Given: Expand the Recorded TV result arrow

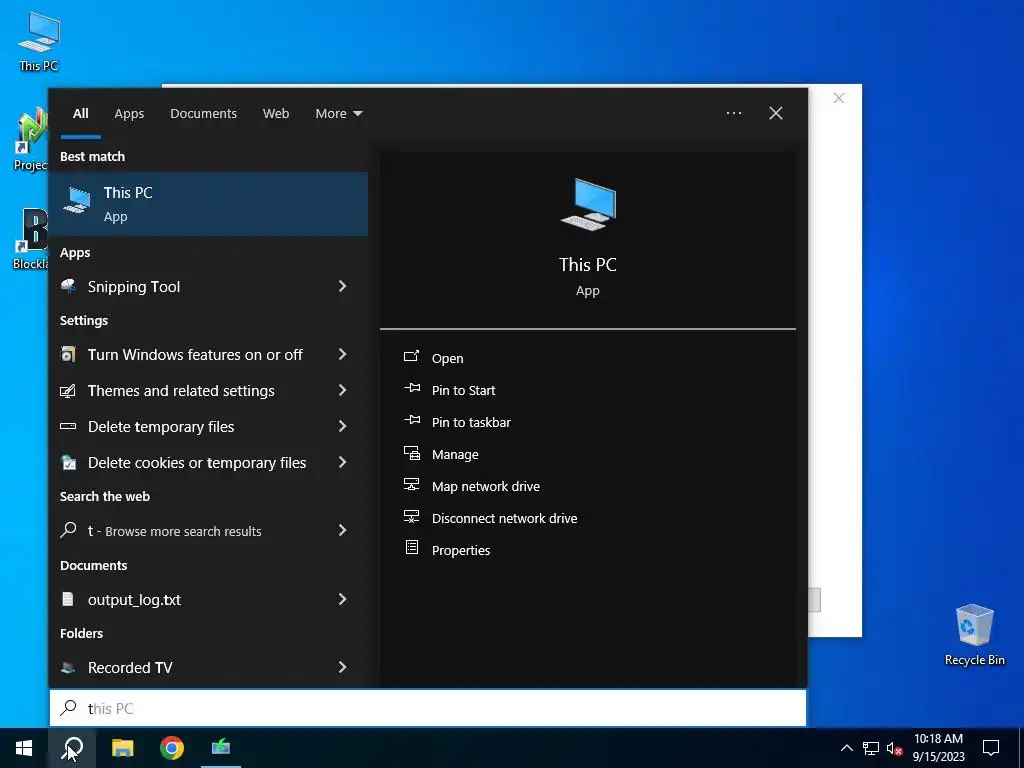Looking at the screenshot, I should 342,667.
